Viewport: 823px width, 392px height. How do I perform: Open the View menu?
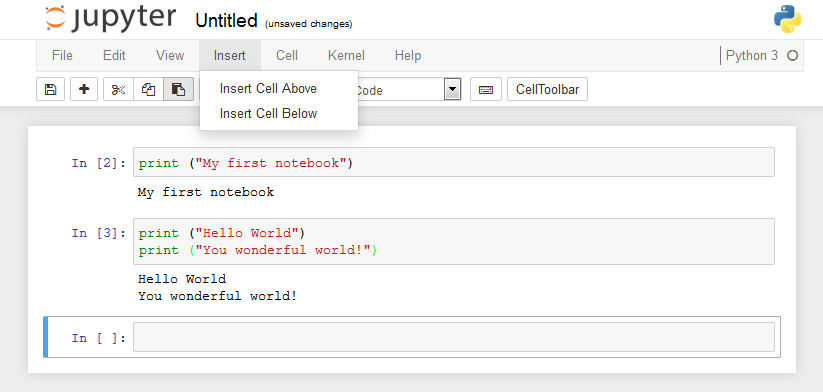coord(170,56)
